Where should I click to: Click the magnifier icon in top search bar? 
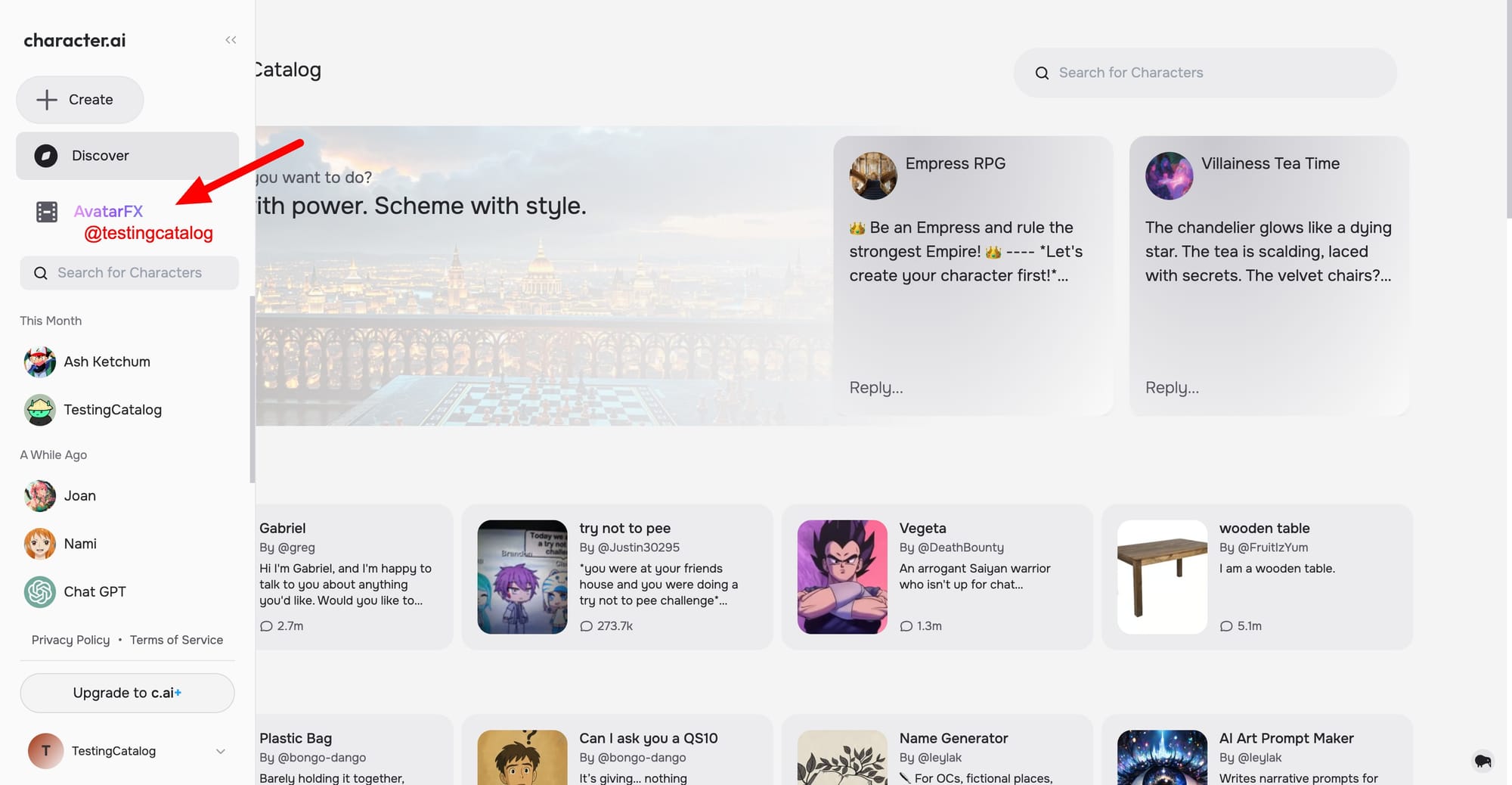1042,73
